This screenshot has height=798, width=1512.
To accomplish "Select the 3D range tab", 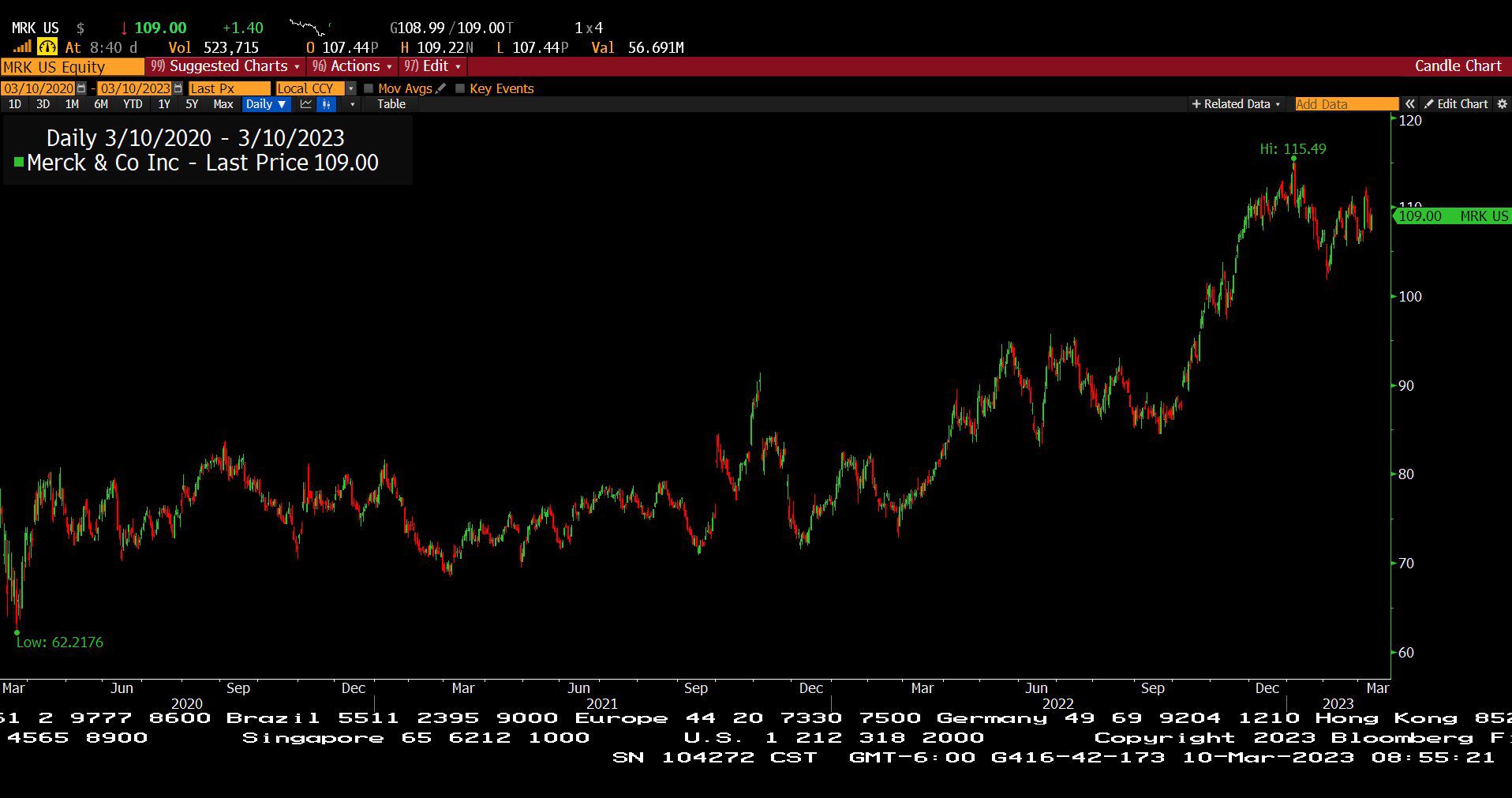I will 43,104.
